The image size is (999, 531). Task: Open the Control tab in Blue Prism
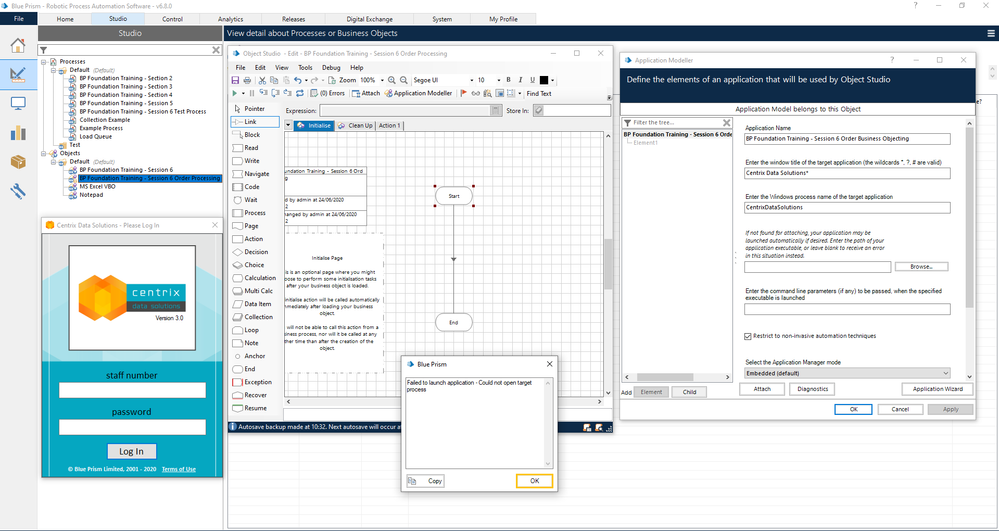(x=172, y=19)
